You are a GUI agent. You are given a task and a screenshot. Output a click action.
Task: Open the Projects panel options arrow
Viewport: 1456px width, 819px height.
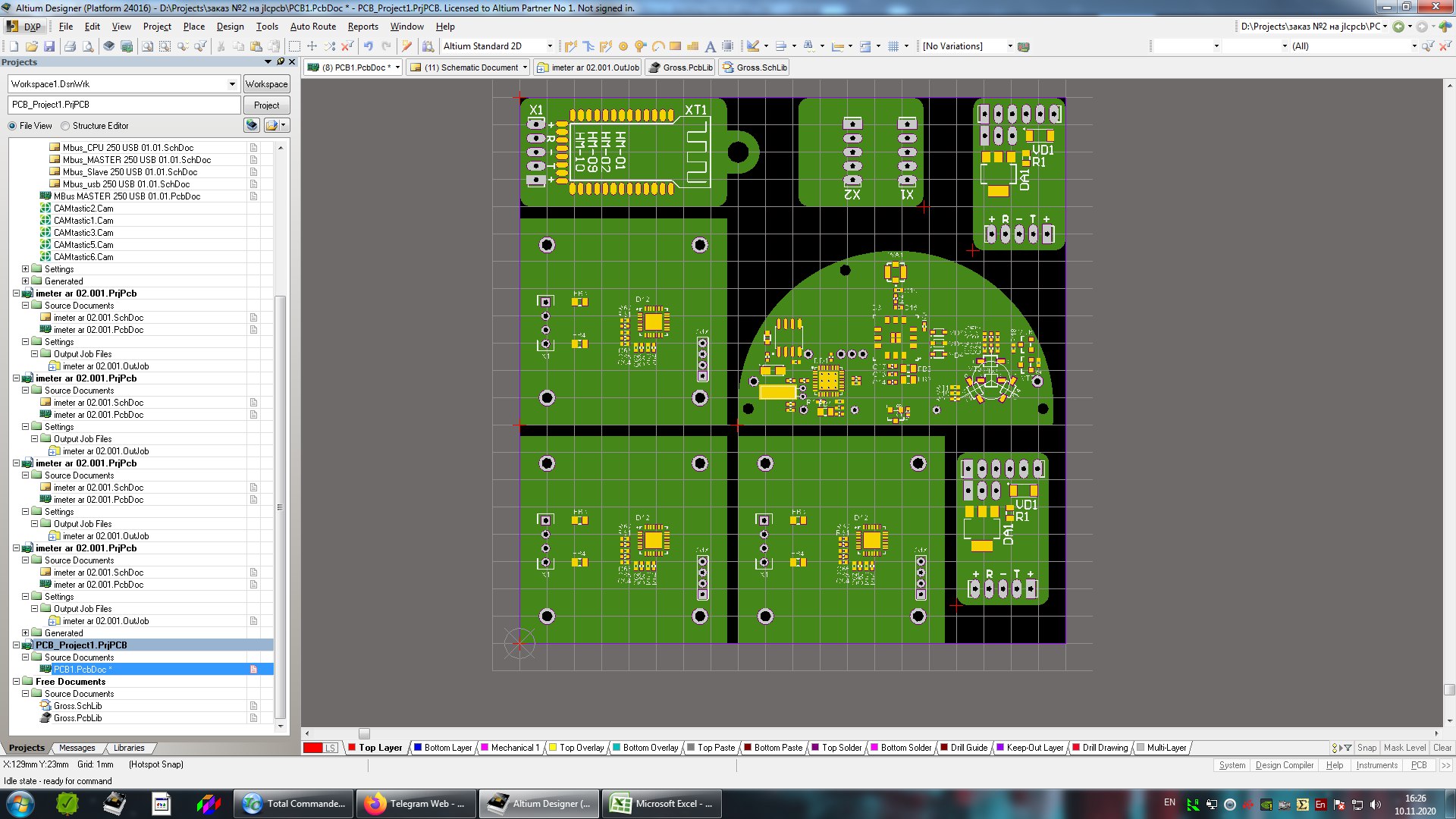click(x=268, y=61)
